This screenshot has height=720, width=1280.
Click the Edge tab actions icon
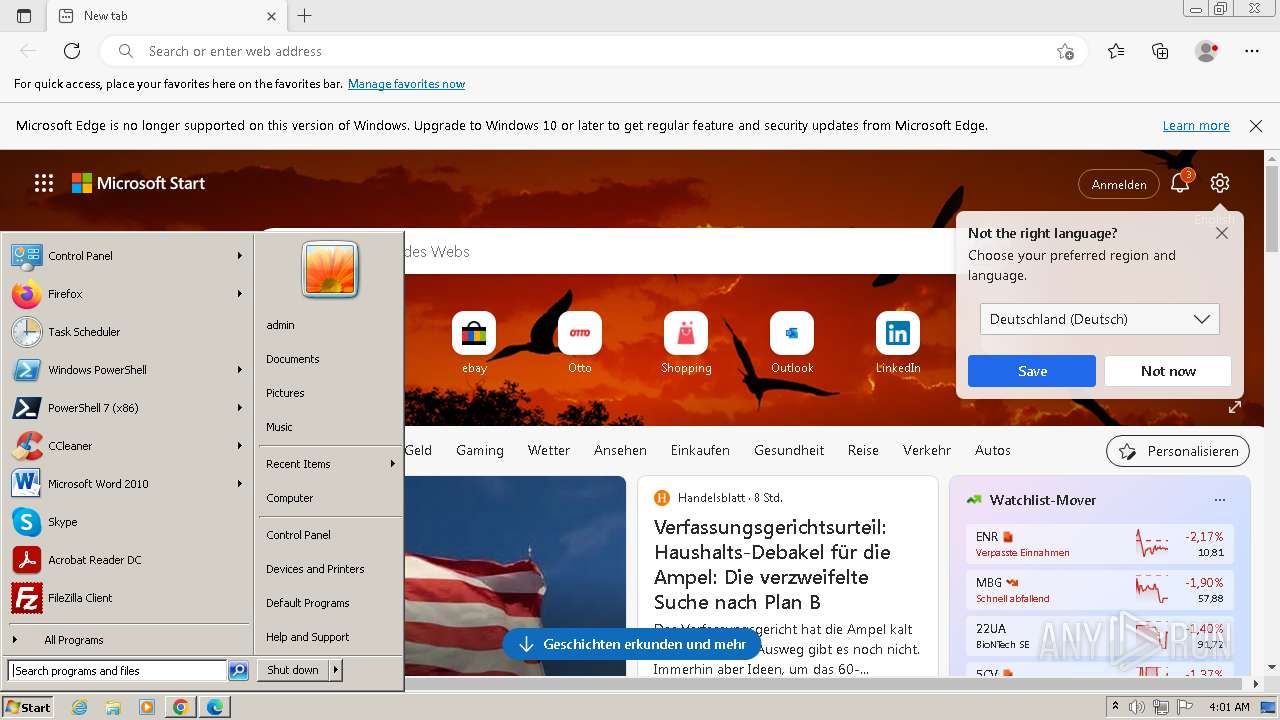coord(24,16)
